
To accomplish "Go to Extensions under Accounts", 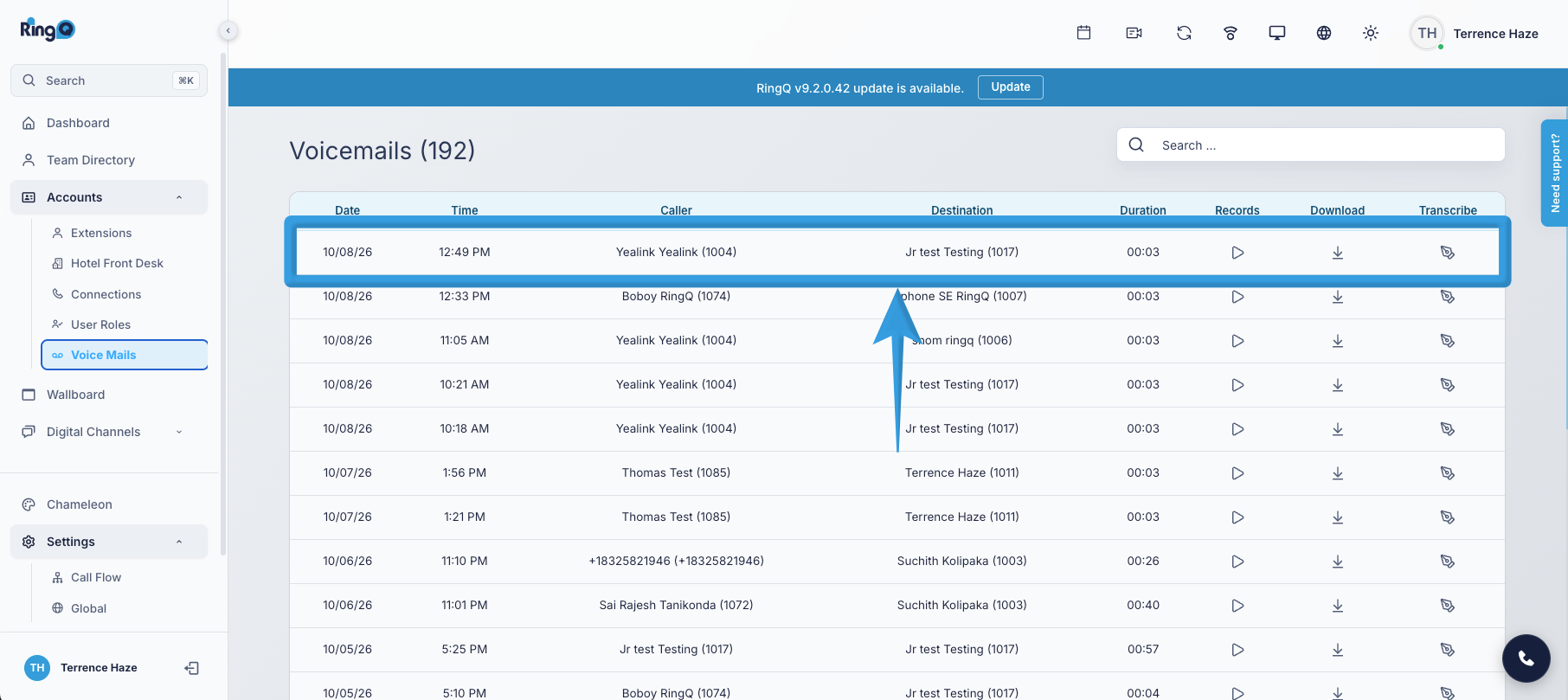I will pos(125,233).
